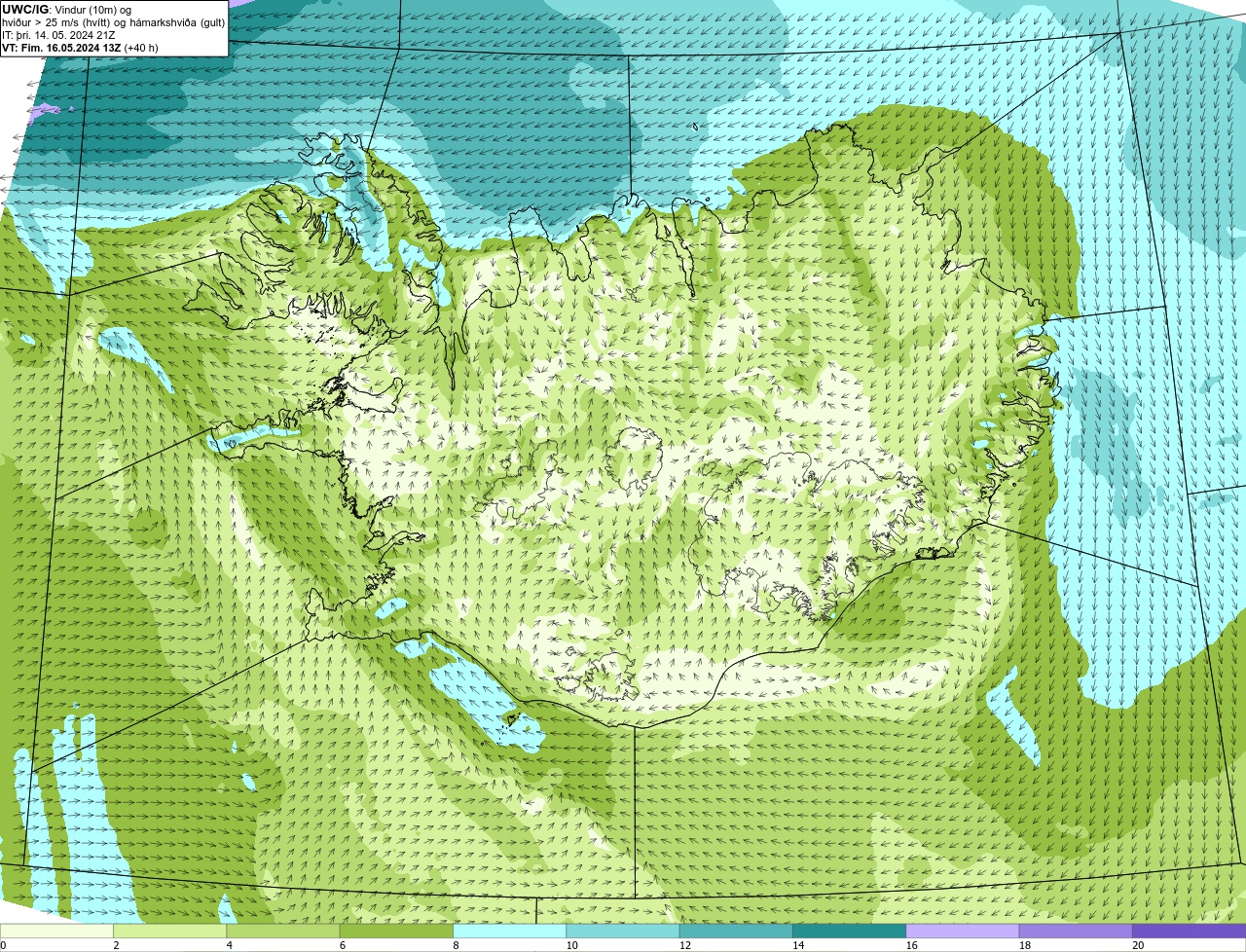The height and width of the screenshot is (952, 1246).
Task: Click the legend scale label '14'
Action: (798, 945)
